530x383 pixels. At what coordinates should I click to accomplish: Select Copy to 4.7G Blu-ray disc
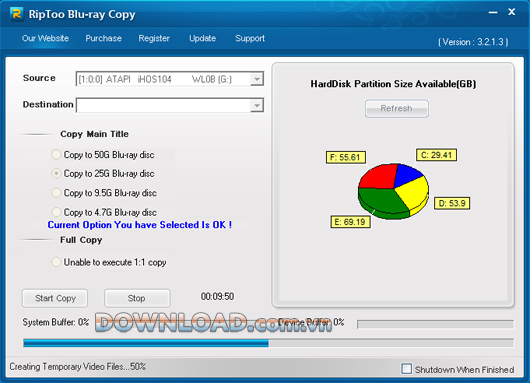[x=56, y=212]
